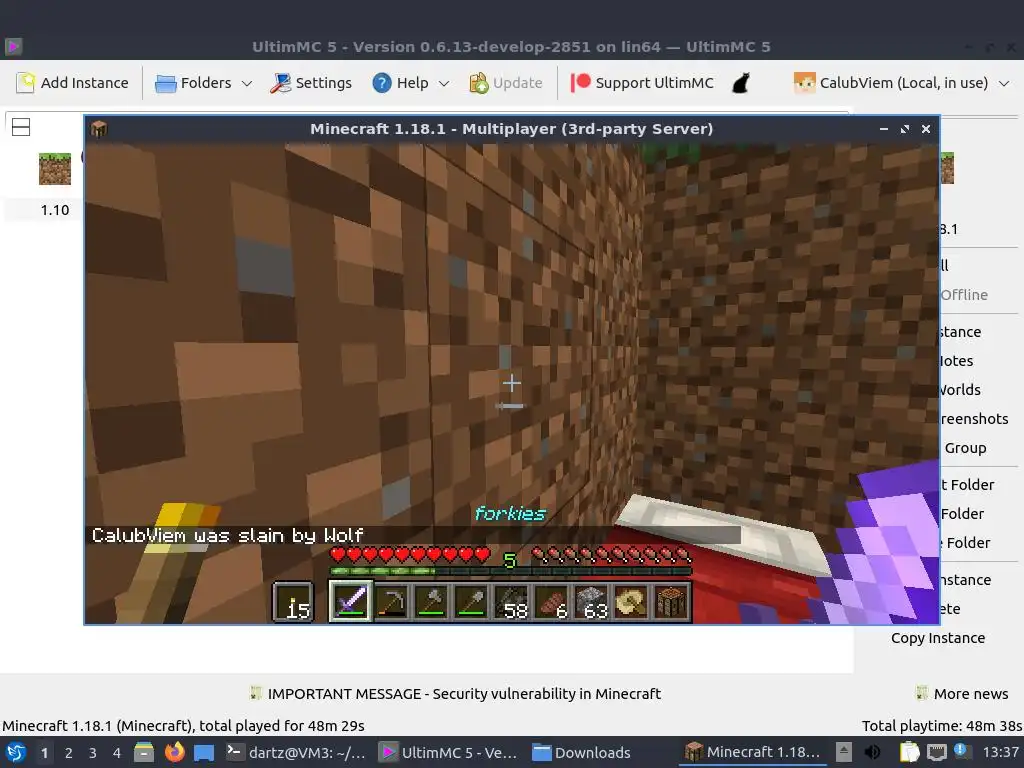Screen dimensions: 1024x768
Task: Select the cobblestone stack of 63
Action: [592, 601]
